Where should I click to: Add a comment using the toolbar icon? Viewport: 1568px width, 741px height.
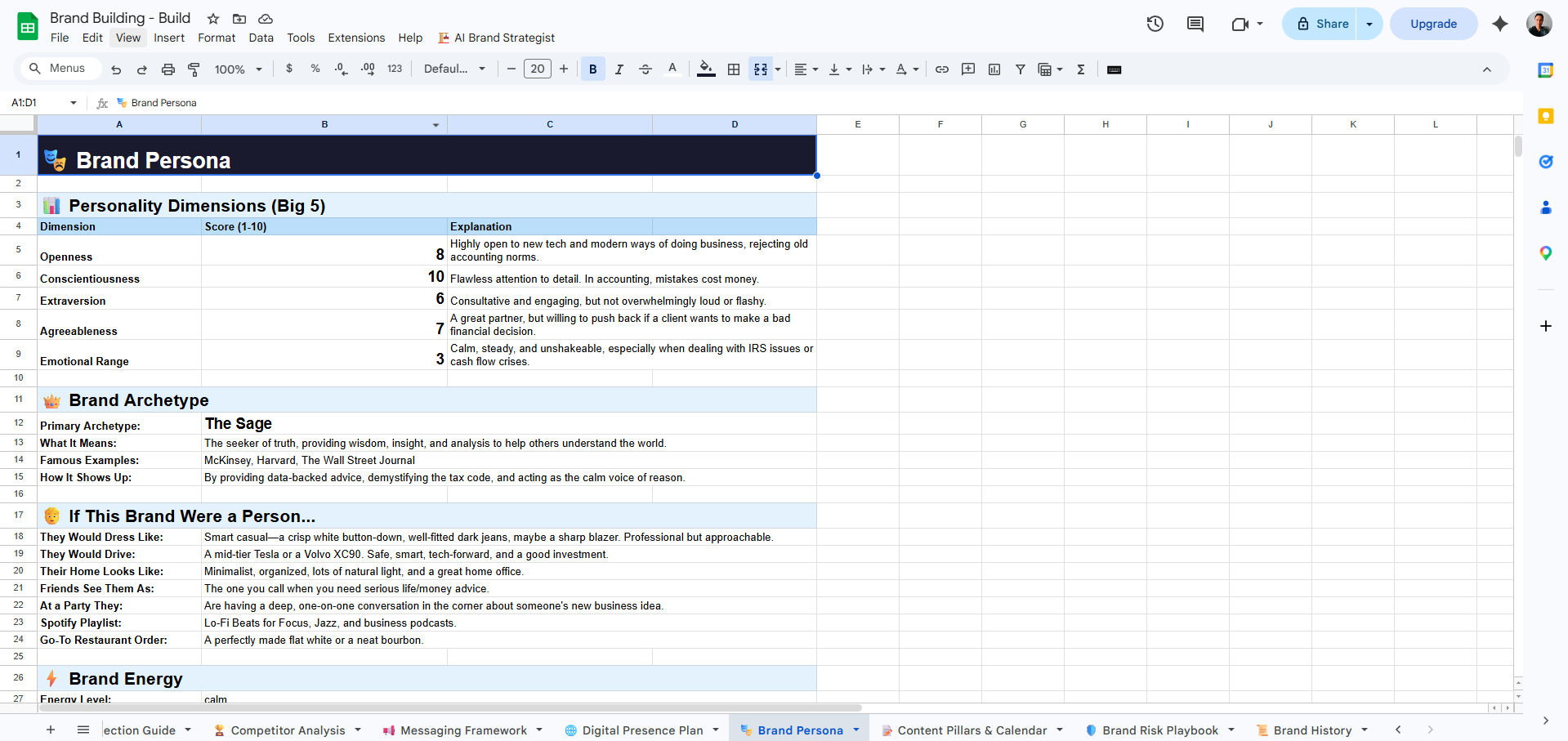pos(968,69)
